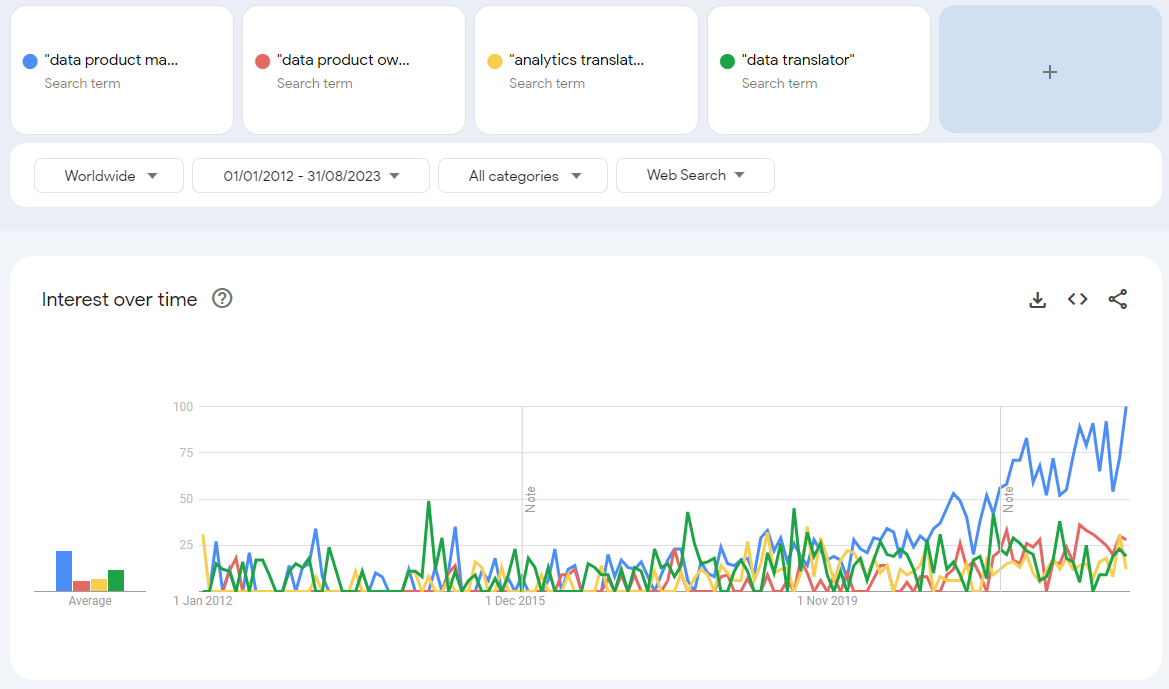Click the blue dot of data product manager
The width and height of the screenshot is (1169, 689).
31,61
